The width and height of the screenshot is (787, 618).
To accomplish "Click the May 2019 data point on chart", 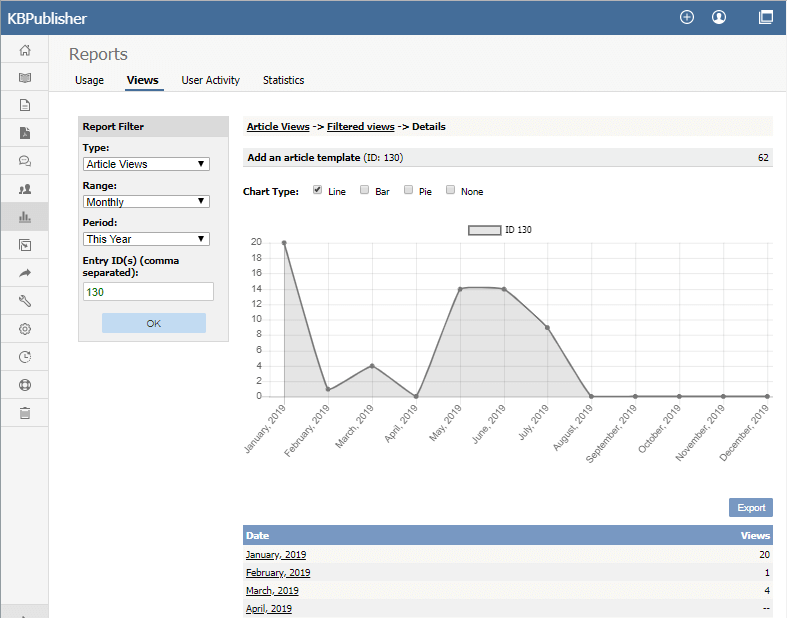I will (x=460, y=289).
